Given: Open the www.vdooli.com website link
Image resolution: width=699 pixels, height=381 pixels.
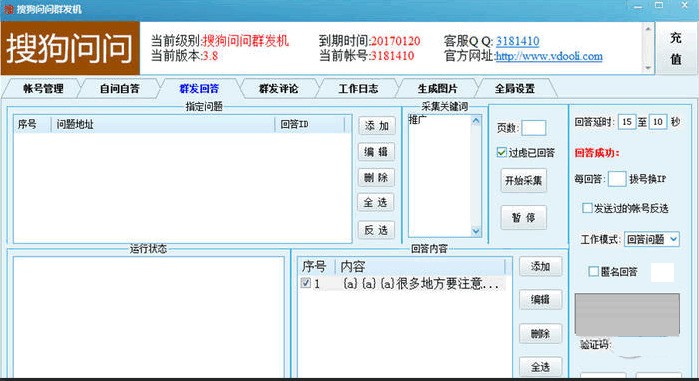Looking at the screenshot, I should pyautogui.click(x=549, y=56).
